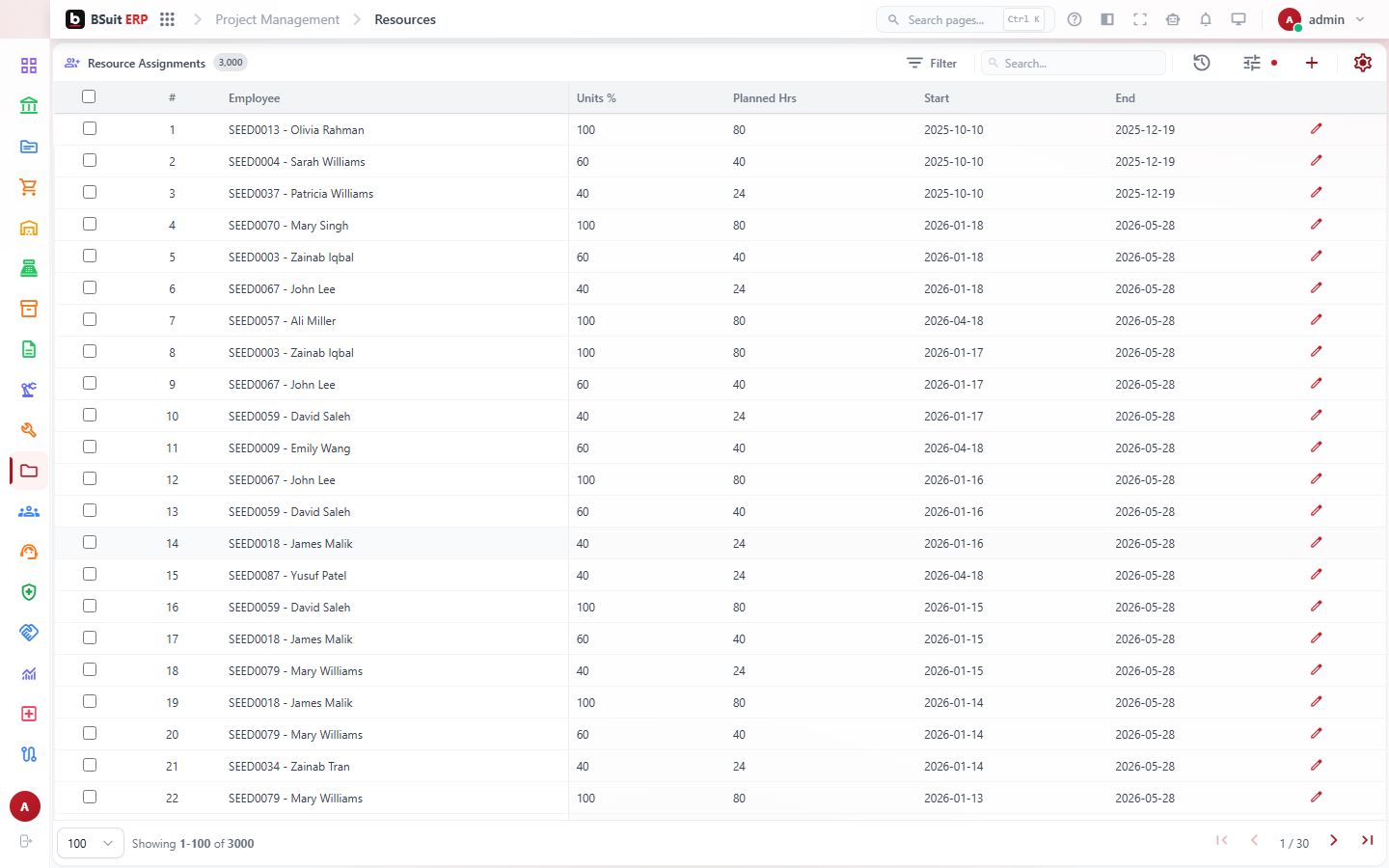Select row 3 Patricia Williams checkbox
The height and width of the screenshot is (868, 1389).
pos(90,192)
